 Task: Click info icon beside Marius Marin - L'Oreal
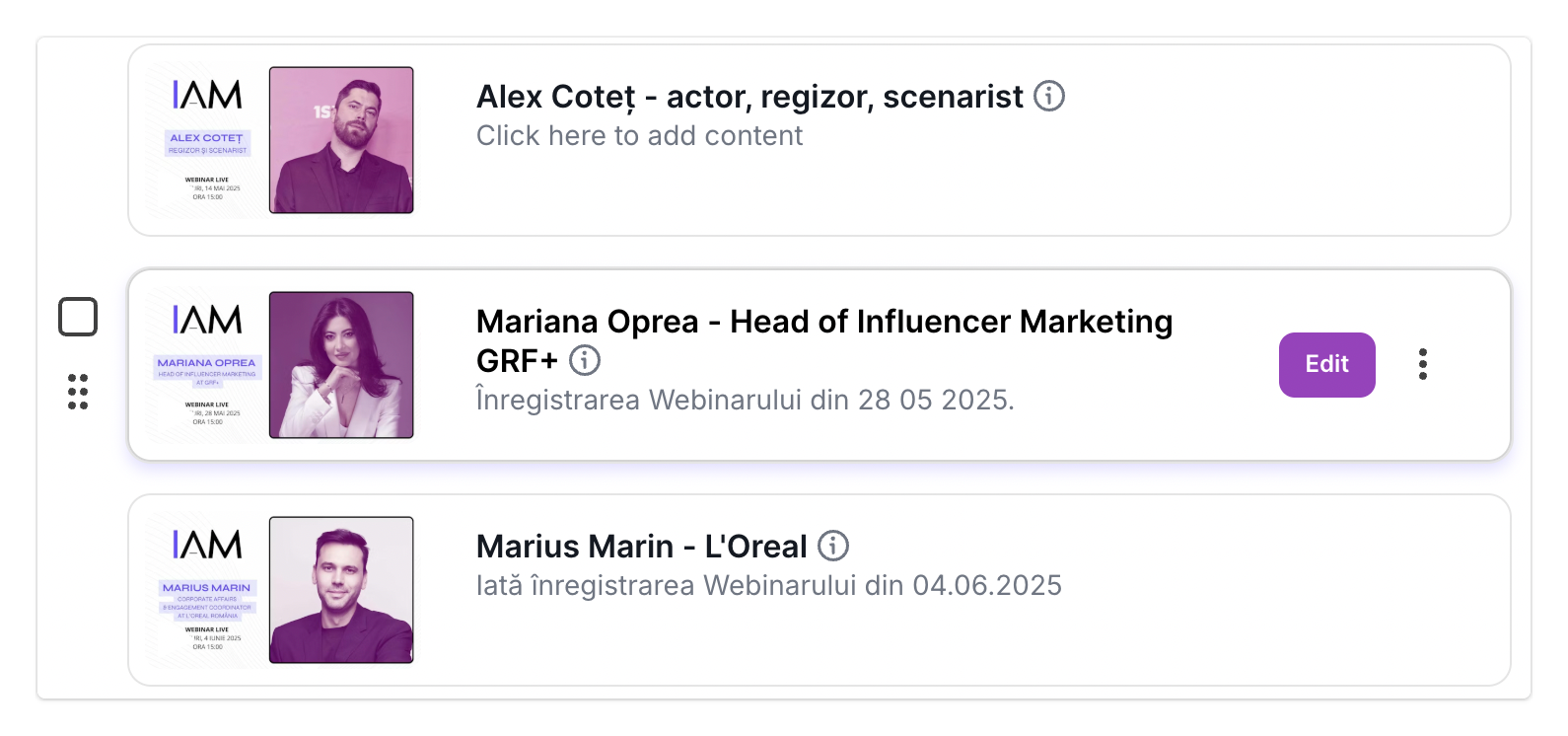833,546
